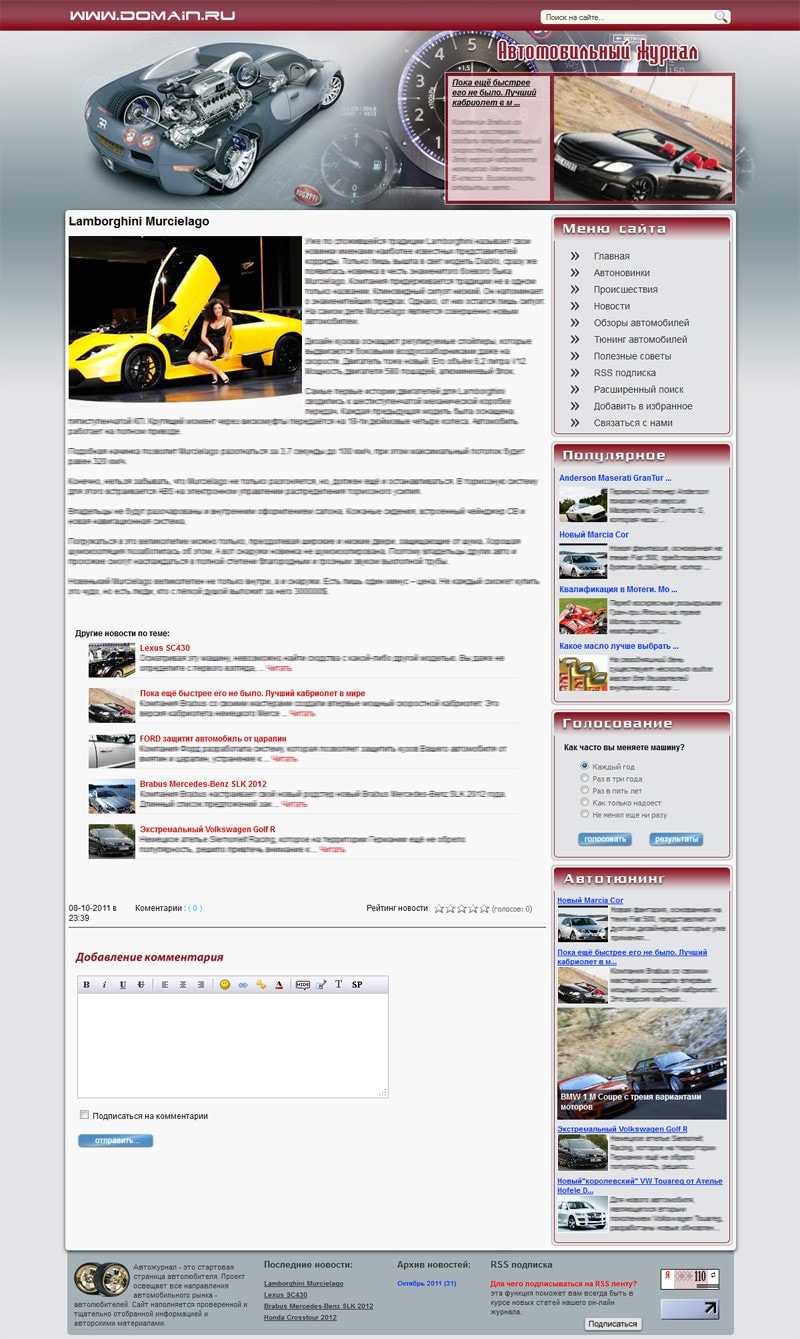Screen dimensions: 800x1339
Task: Click the fifth rating star
Action: 485,909
